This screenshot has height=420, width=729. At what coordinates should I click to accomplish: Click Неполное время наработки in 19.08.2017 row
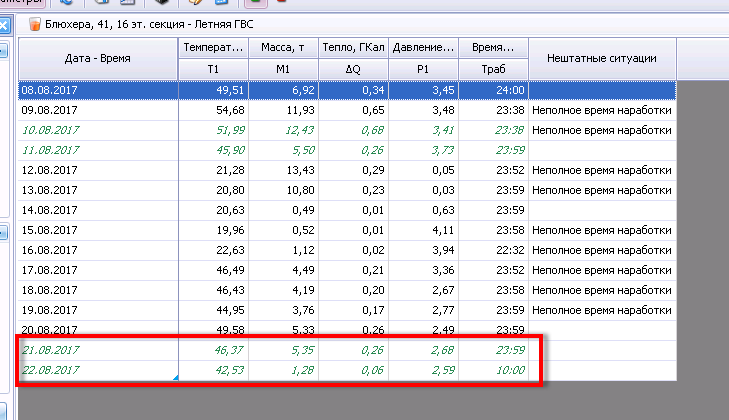point(602,310)
